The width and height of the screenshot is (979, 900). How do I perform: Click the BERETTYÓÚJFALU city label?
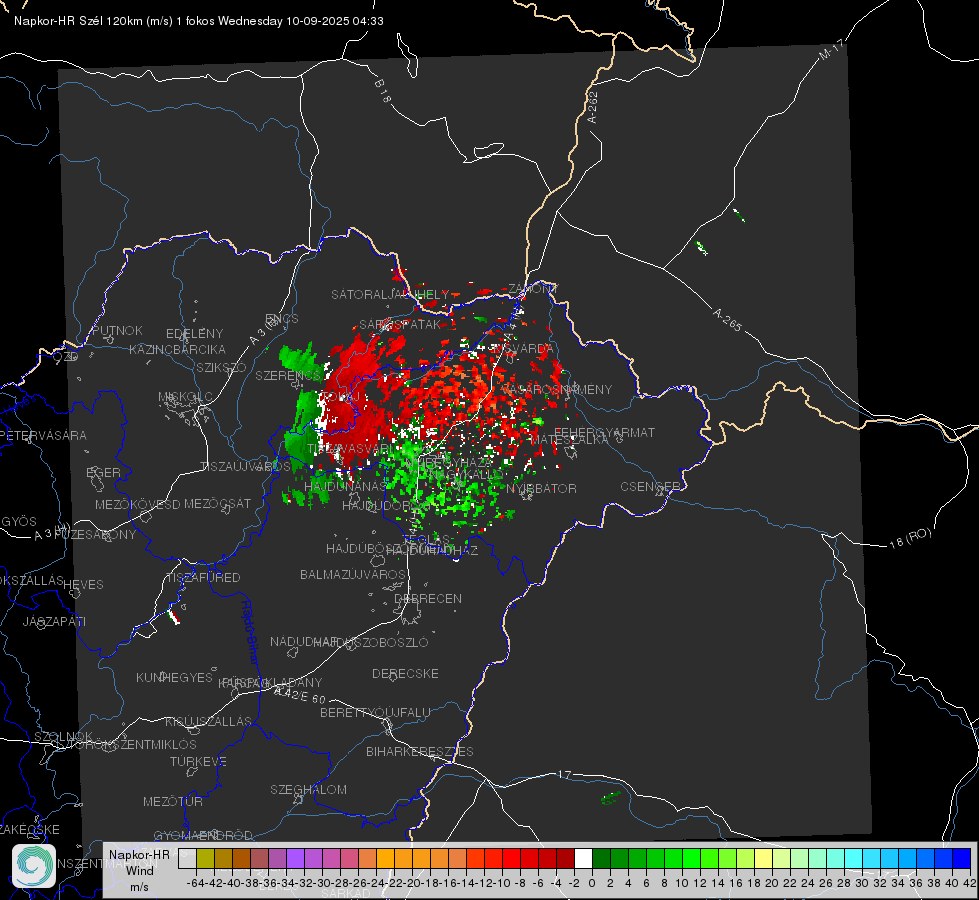coord(375,712)
